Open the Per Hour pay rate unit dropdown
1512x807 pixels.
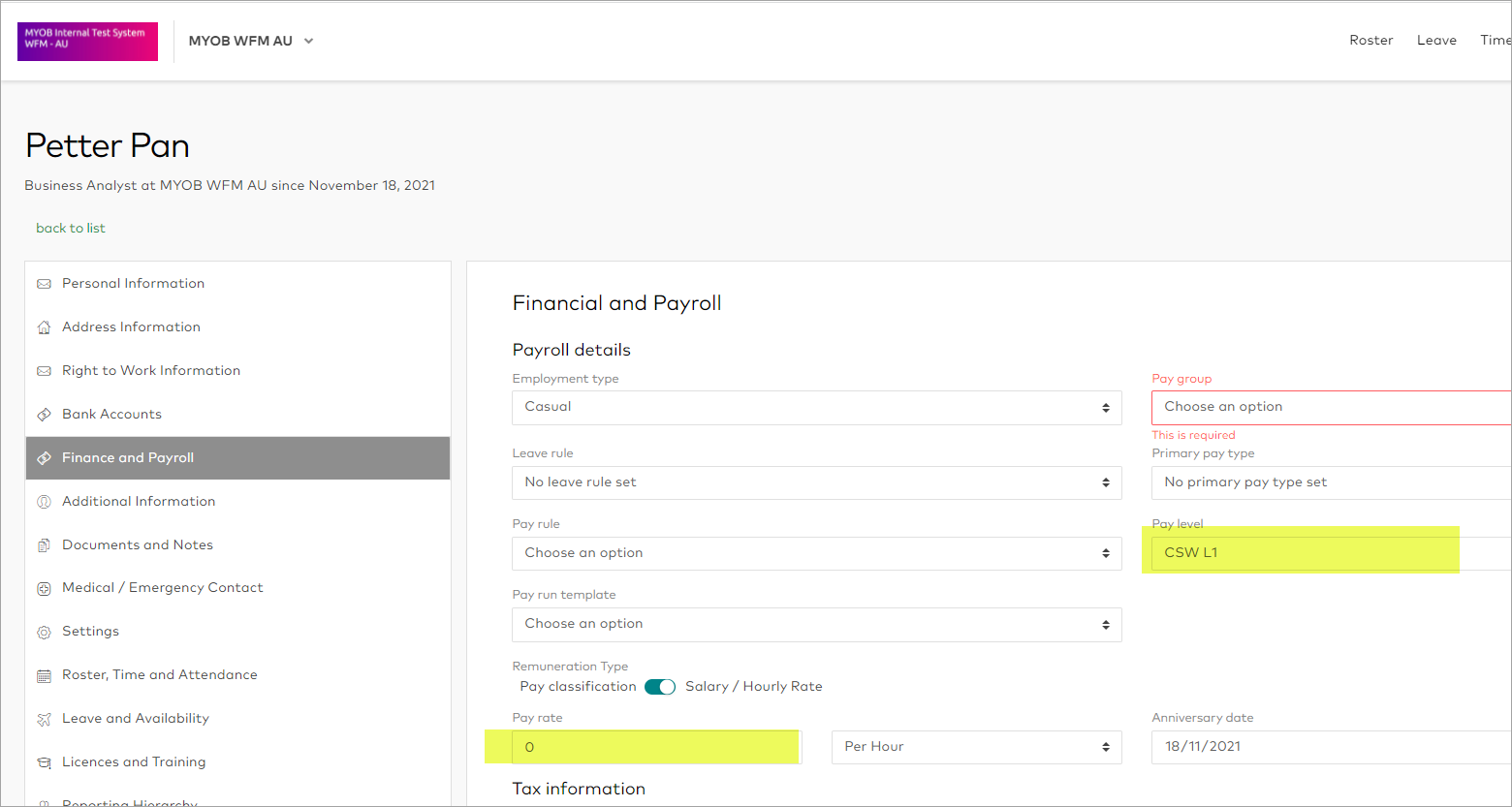click(x=976, y=747)
